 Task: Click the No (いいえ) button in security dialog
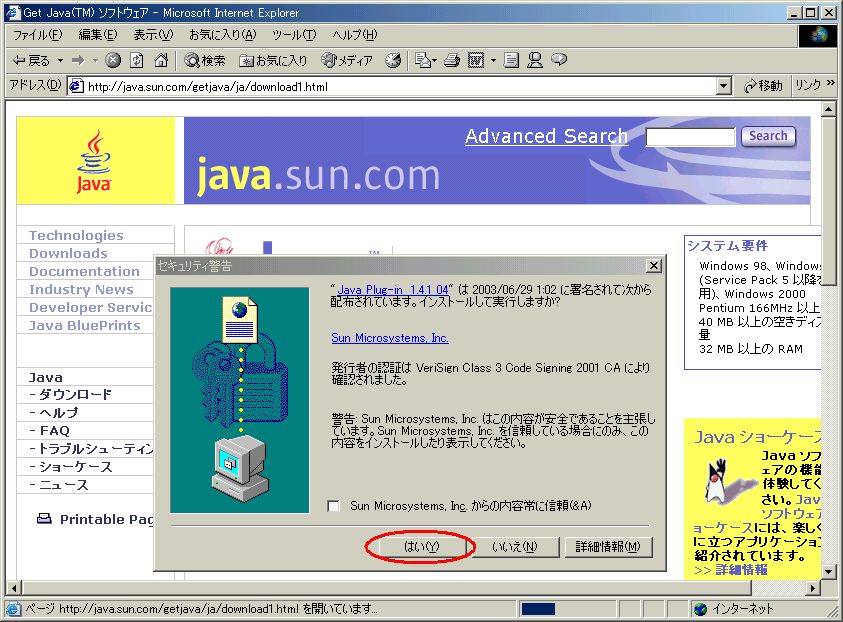[515, 547]
